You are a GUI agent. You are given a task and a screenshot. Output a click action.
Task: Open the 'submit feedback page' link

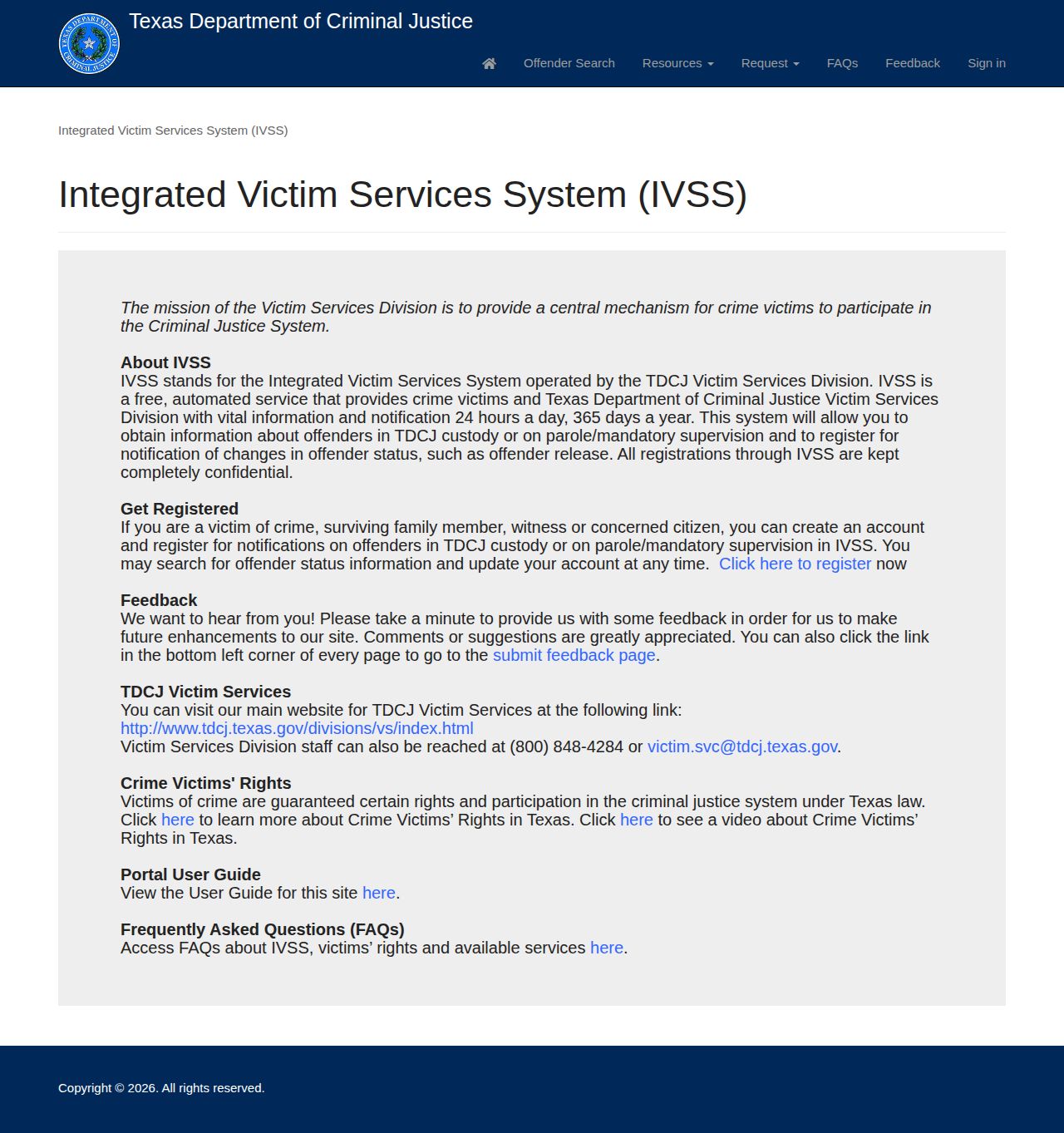point(574,655)
